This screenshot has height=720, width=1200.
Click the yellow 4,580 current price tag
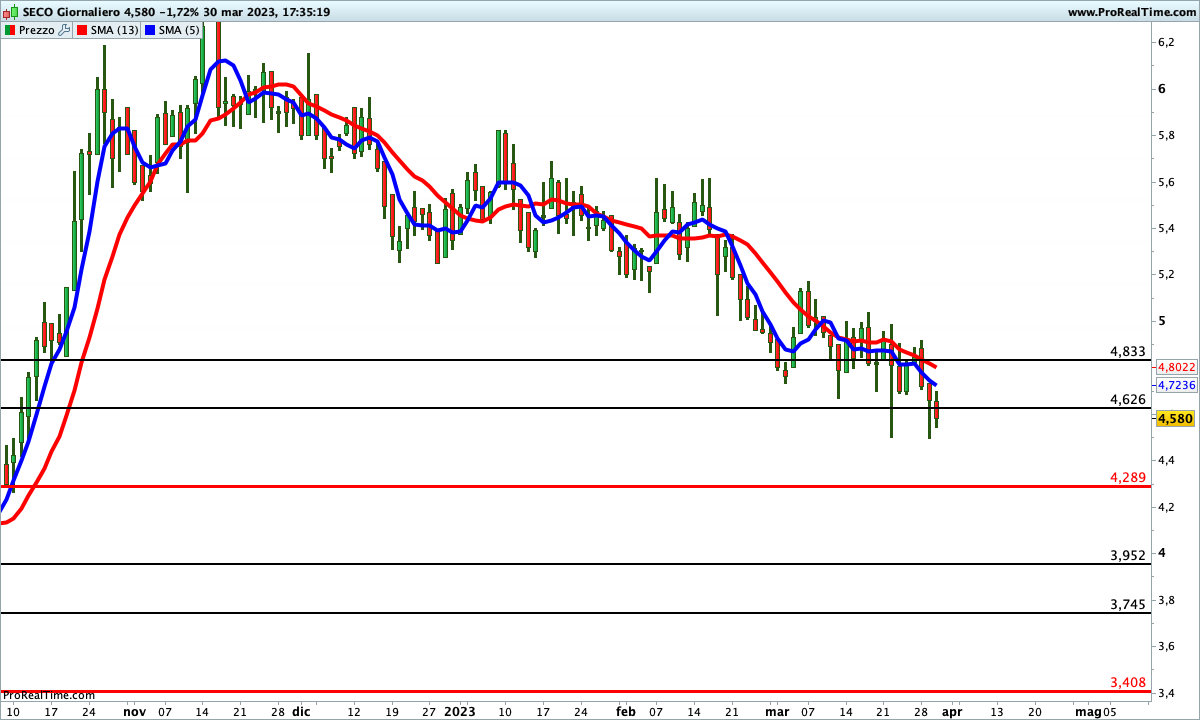click(x=1175, y=419)
